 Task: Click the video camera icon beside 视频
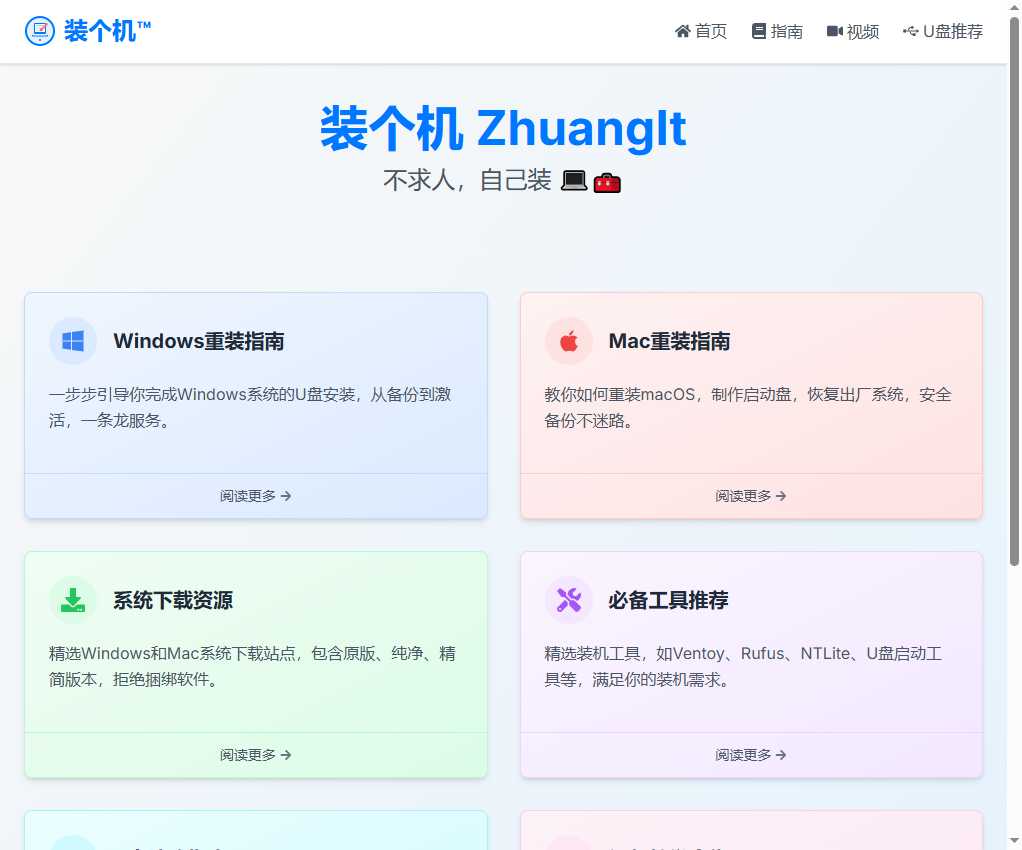click(x=835, y=31)
